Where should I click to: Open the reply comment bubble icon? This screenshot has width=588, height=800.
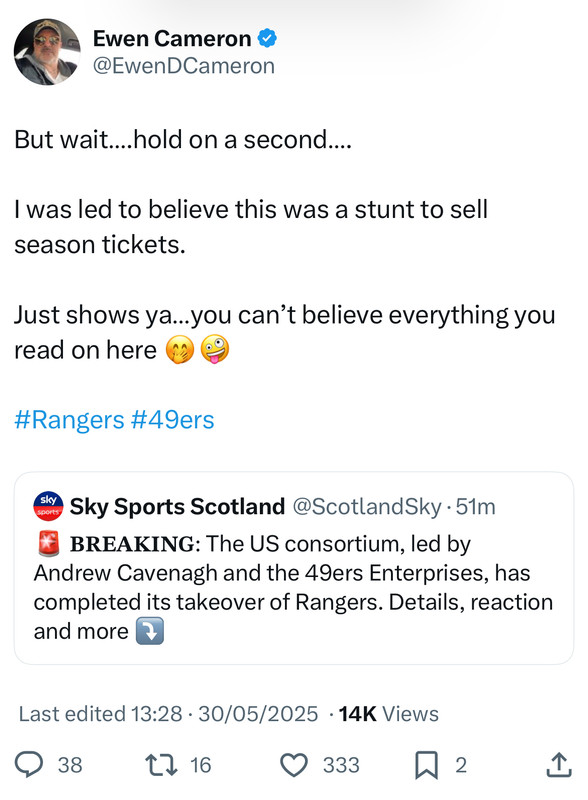pyautogui.click(x=29, y=765)
